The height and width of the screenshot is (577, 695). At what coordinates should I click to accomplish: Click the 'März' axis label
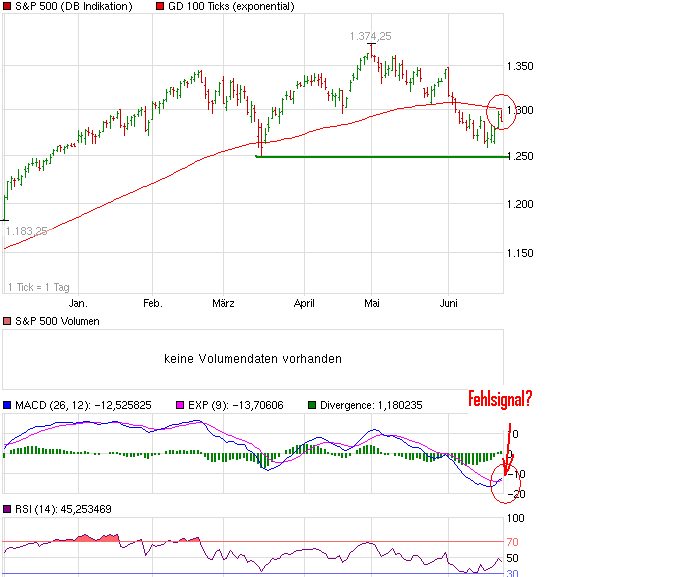pyautogui.click(x=223, y=303)
